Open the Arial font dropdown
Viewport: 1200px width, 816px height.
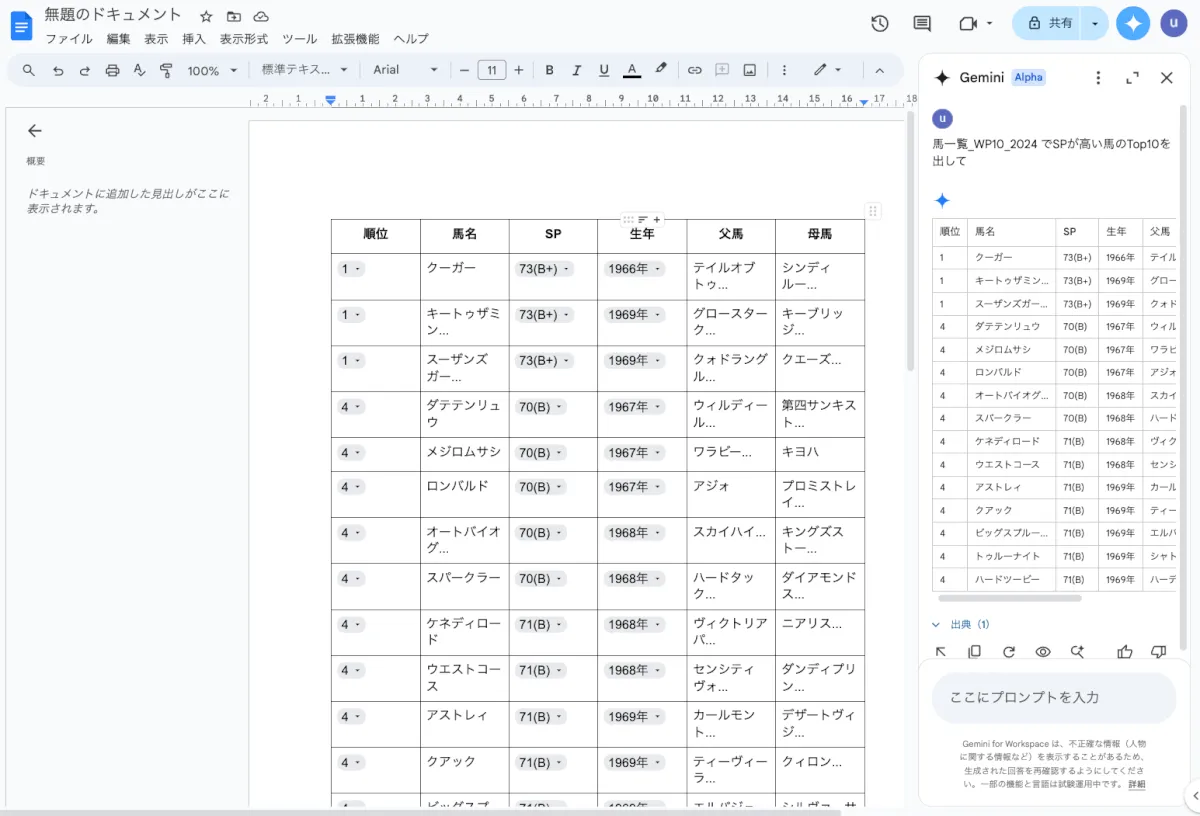[x=405, y=70]
